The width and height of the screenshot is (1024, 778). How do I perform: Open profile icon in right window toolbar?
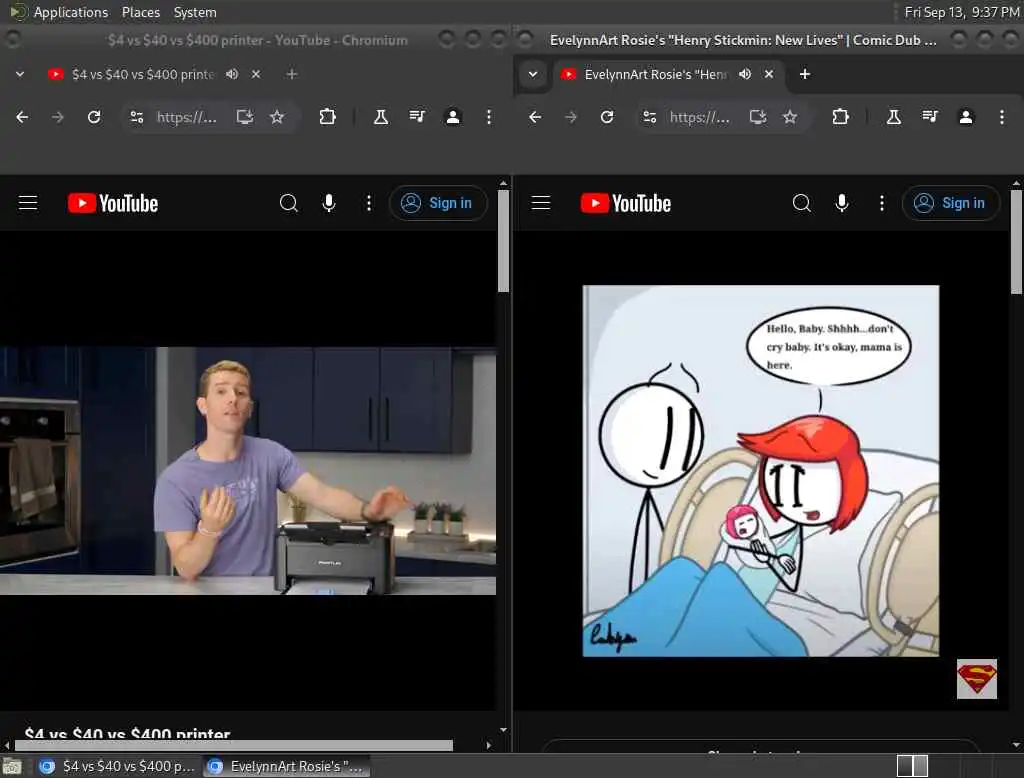966,117
